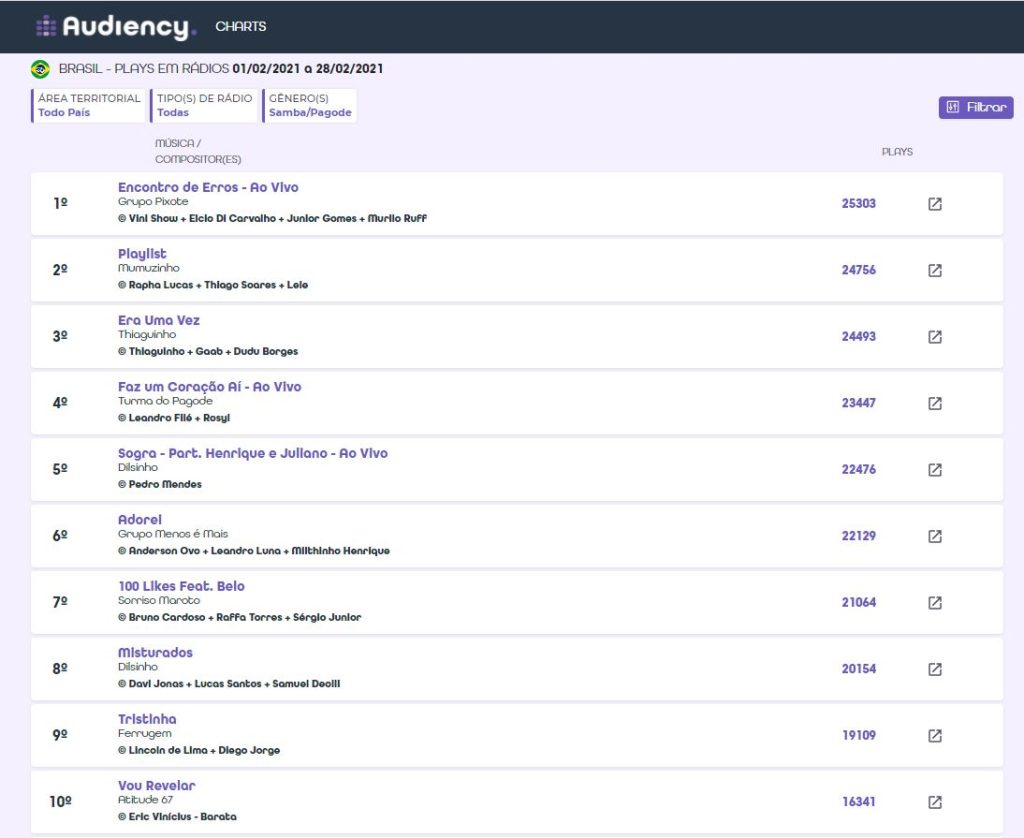This screenshot has width=1024, height=838.
Task: Click the Plays column header
Action: coord(897,152)
